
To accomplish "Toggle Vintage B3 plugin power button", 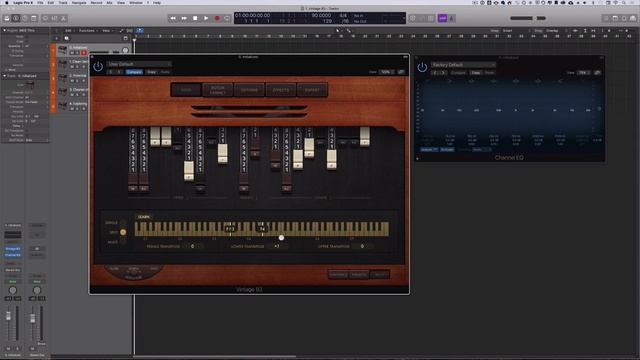I will point(98,66).
